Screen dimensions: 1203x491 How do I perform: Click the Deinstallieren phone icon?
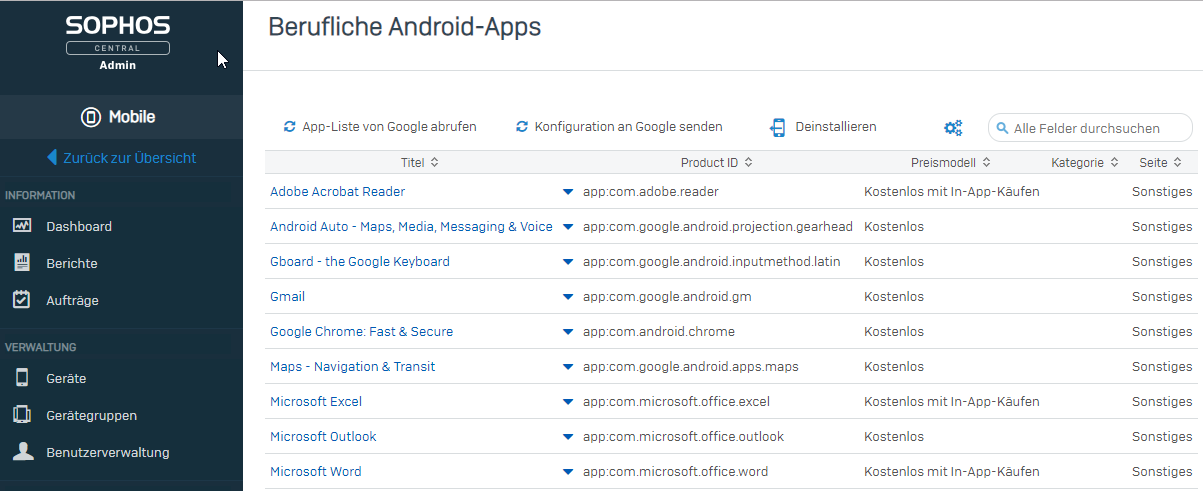[x=778, y=127]
